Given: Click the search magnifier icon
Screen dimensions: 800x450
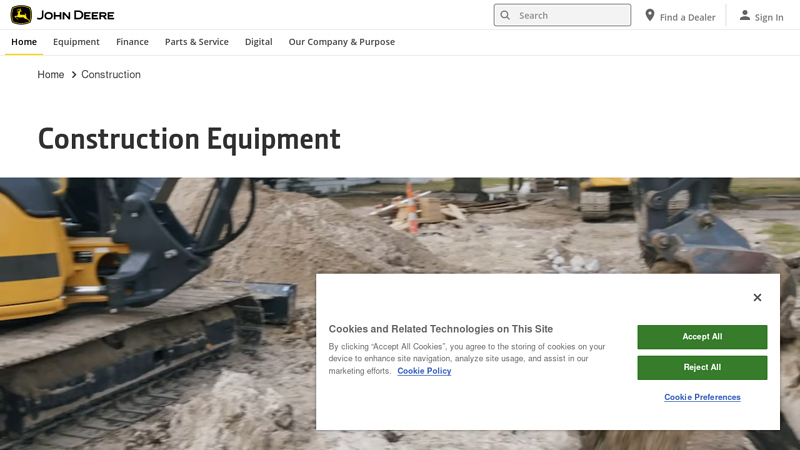Looking at the screenshot, I should [505, 15].
